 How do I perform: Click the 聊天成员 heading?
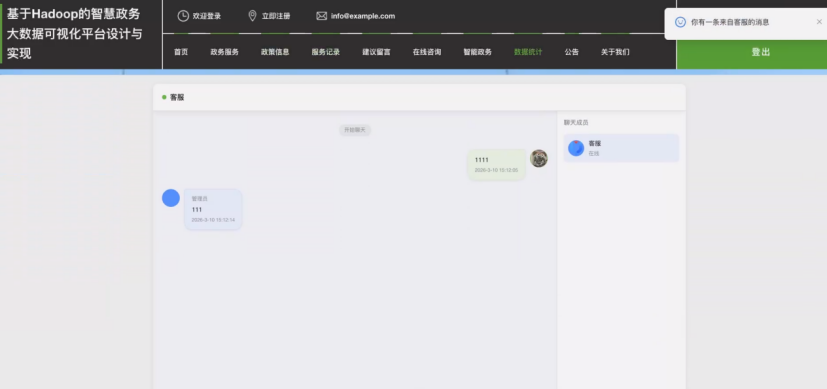576,122
